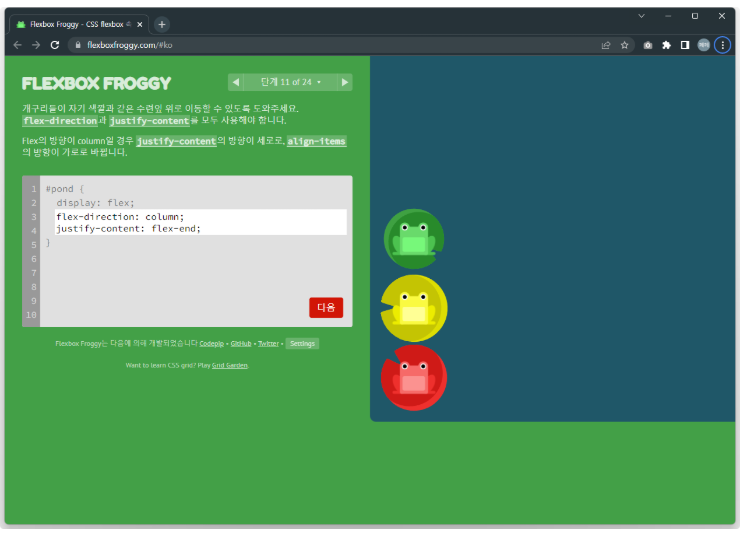Image resolution: width=744 pixels, height=534 pixels.
Task: Click the red 다음 (Next) button
Action: click(326, 308)
